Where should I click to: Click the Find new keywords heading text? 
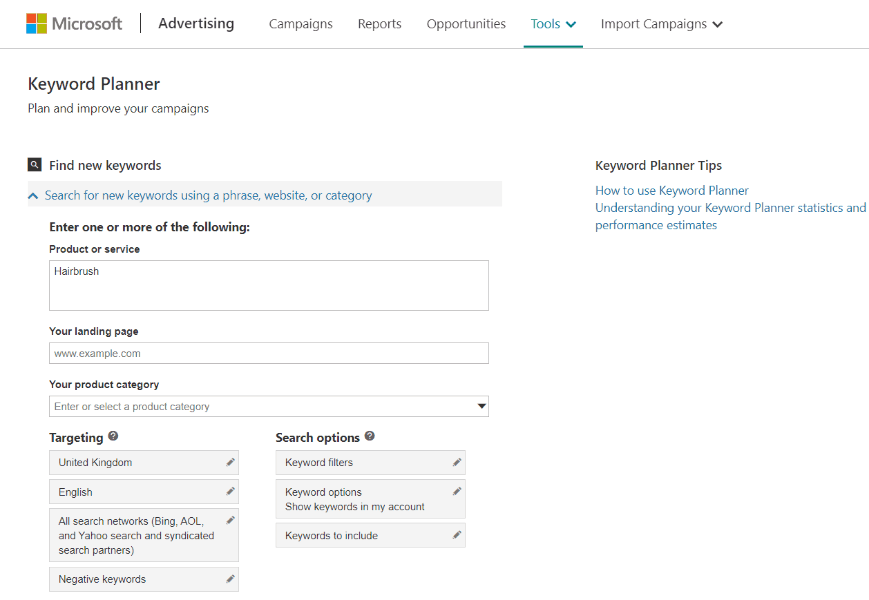[x=105, y=165]
